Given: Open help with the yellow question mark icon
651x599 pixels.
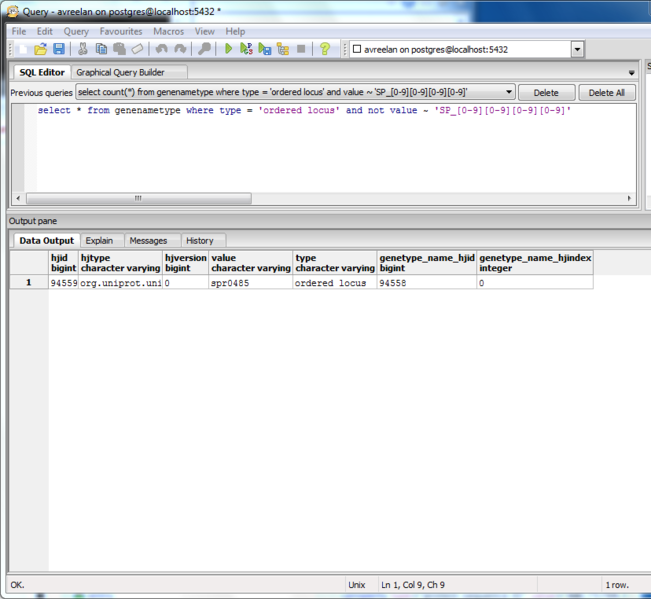Looking at the screenshot, I should (x=325, y=49).
